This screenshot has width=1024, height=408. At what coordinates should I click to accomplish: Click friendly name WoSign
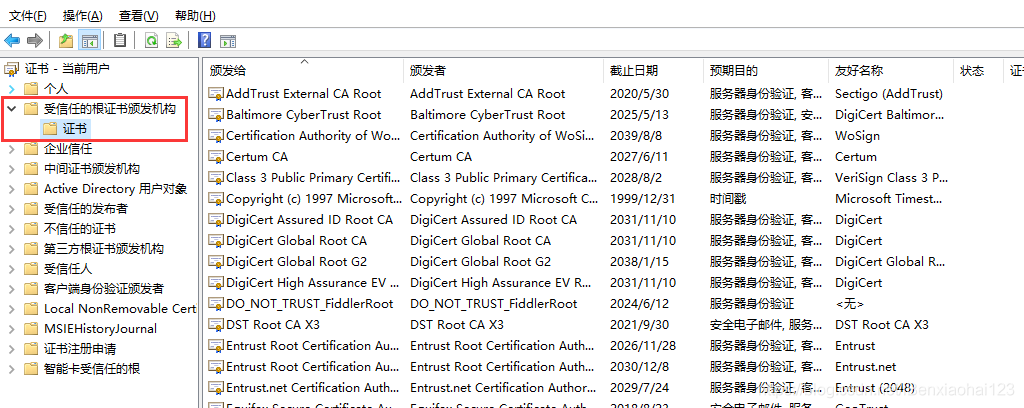pos(857,136)
